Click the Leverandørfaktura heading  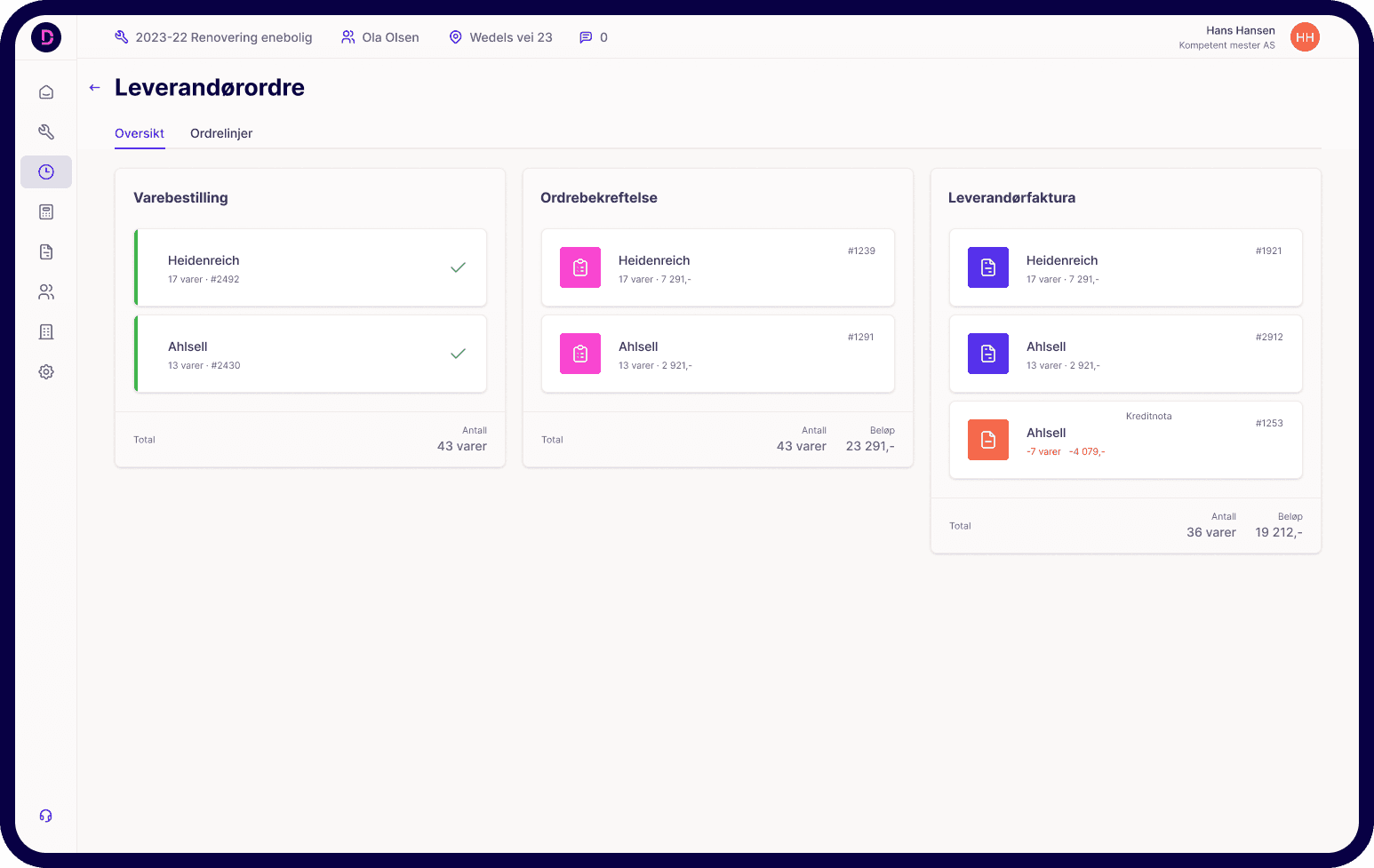1011,197
